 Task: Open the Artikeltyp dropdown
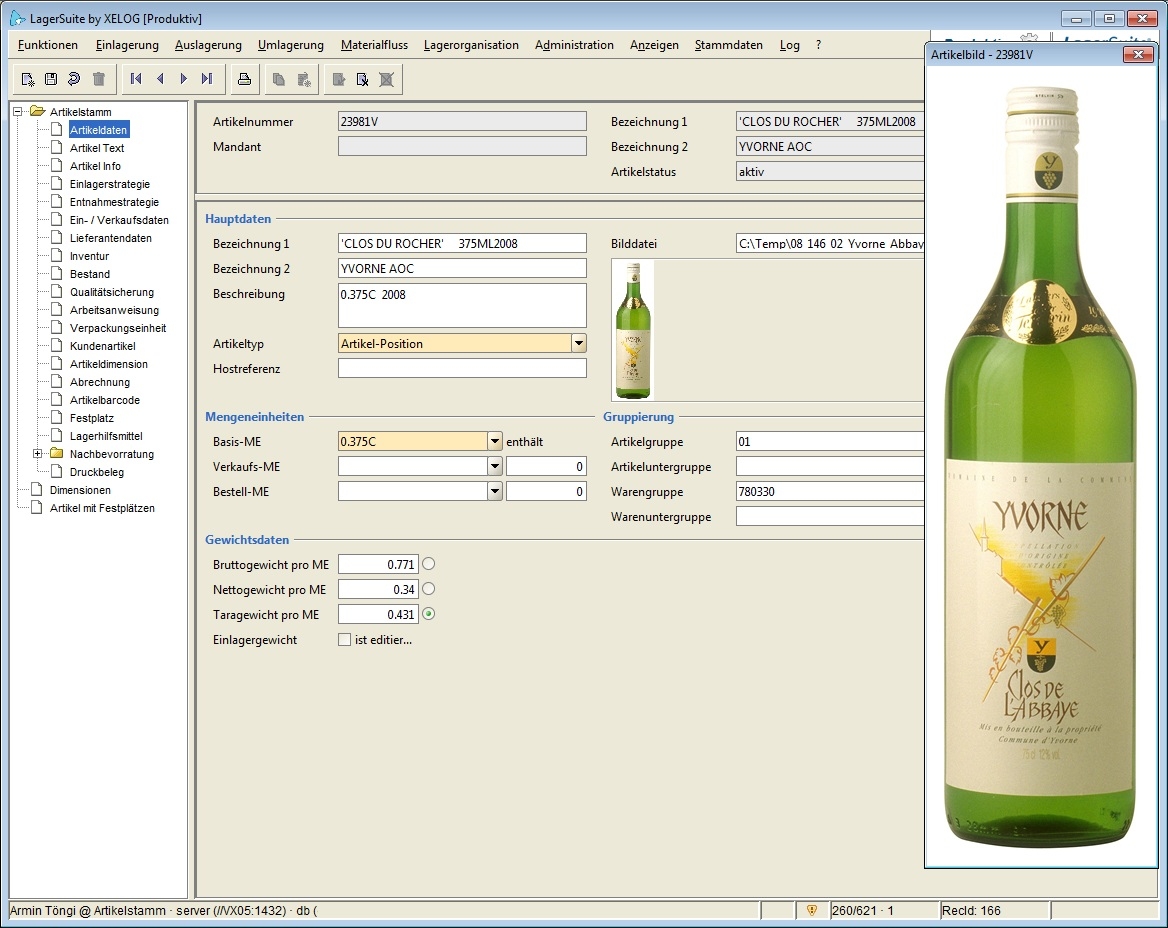pyautogui.click(x=579, y=343)
